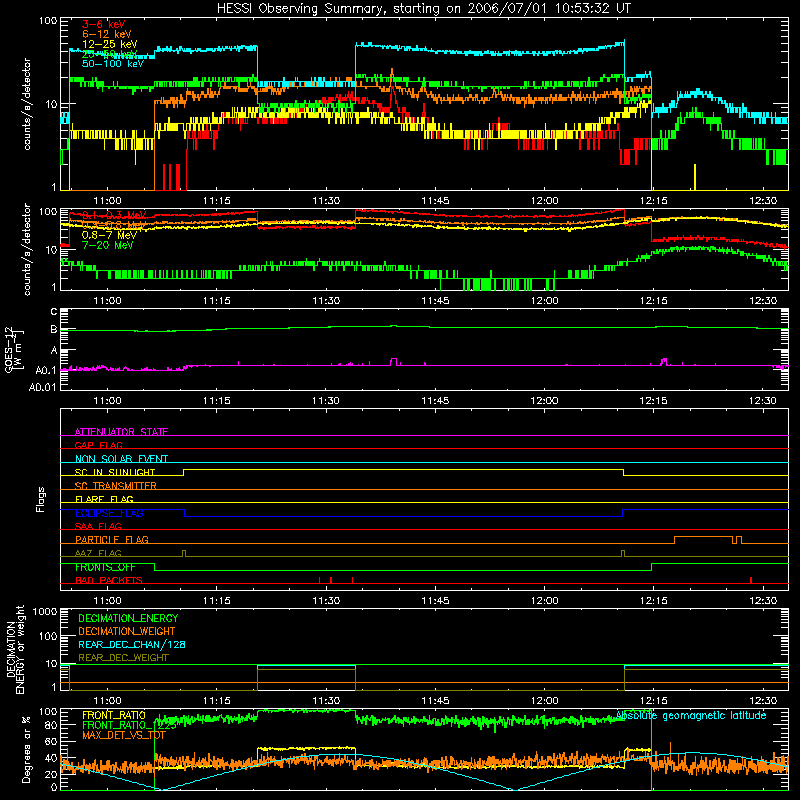Click 1000 tick label on decimation axis
This screenshot has height=800, width=800.
[45, 611]
